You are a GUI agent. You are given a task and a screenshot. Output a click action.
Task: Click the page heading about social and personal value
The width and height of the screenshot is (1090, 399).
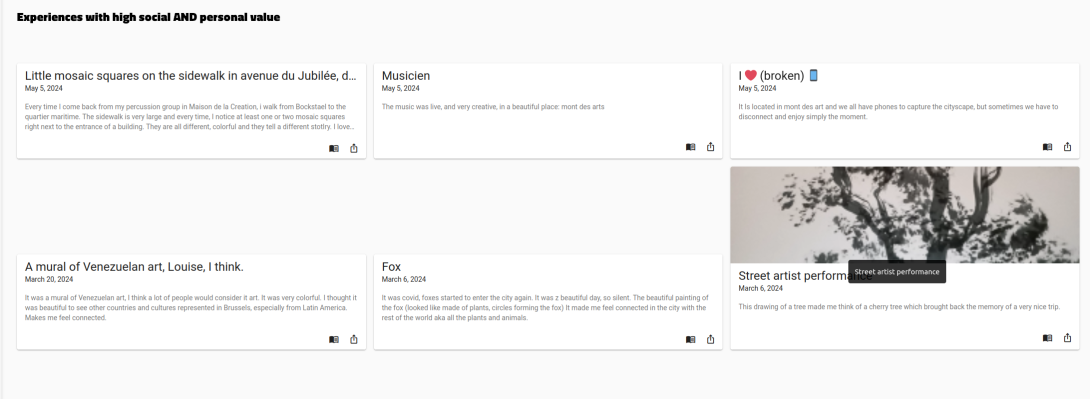[x=148, y=17]
